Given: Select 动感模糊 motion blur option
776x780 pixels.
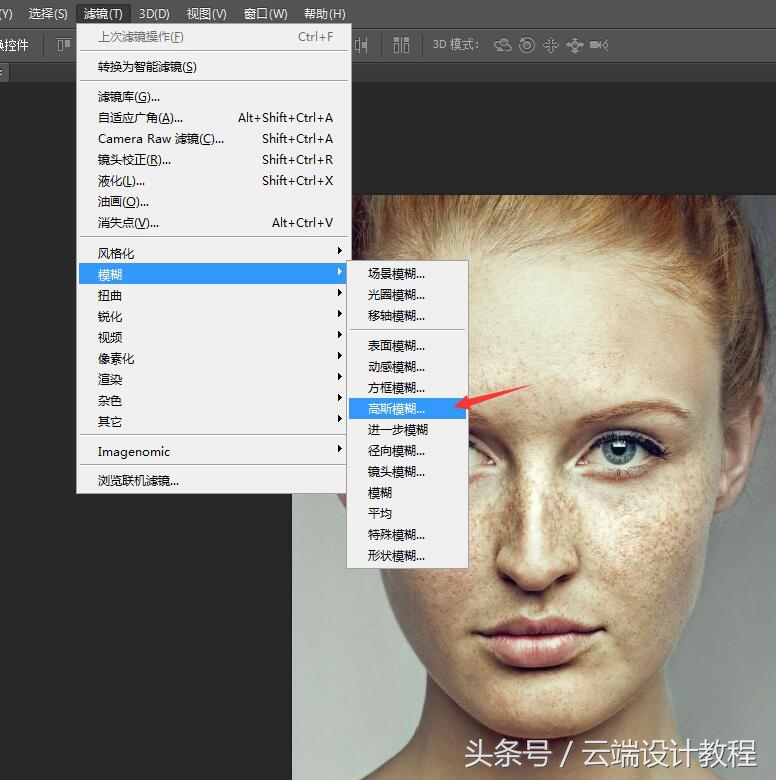Looking at the screenshot, I should pos(396,366).
